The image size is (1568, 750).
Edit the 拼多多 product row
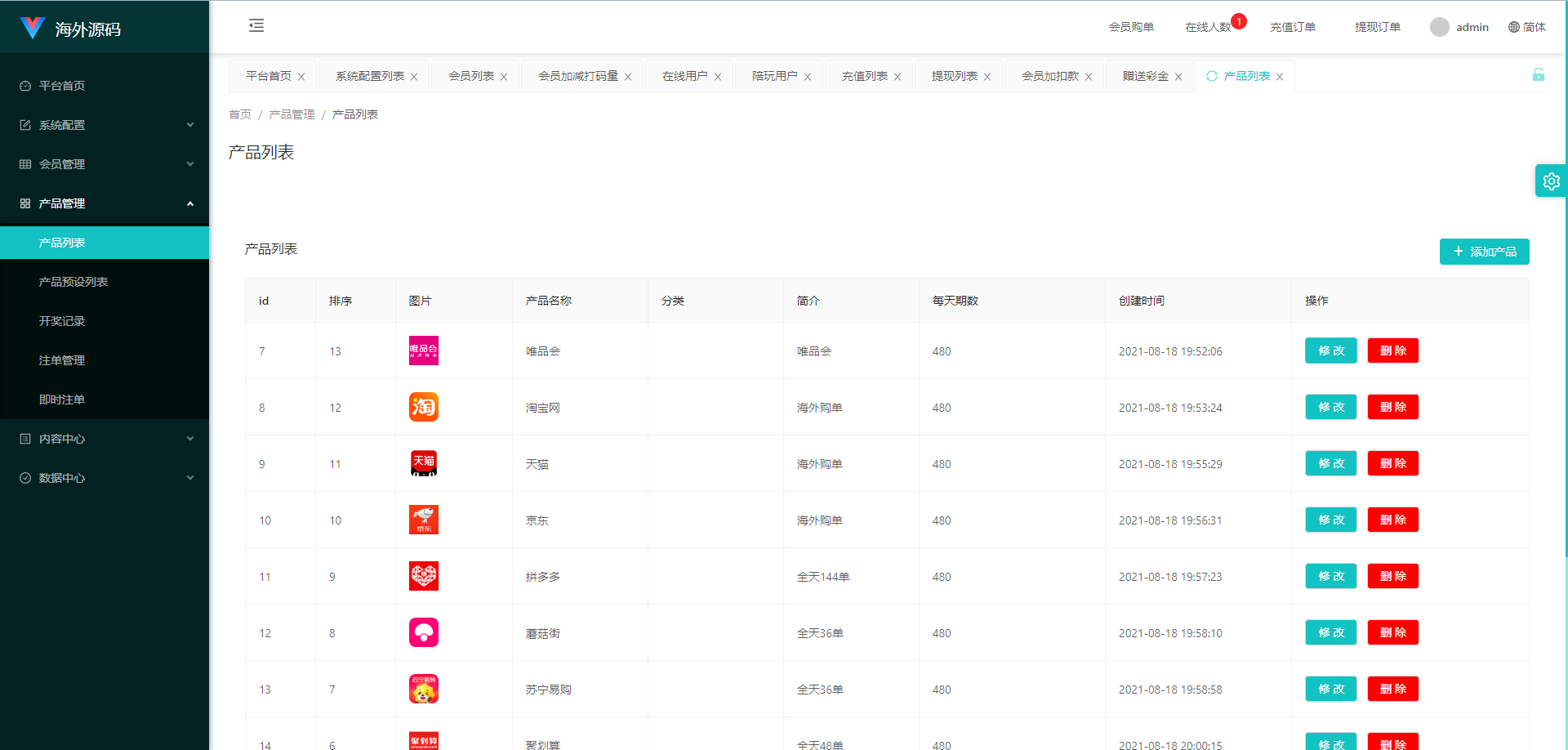[1330, 576]
